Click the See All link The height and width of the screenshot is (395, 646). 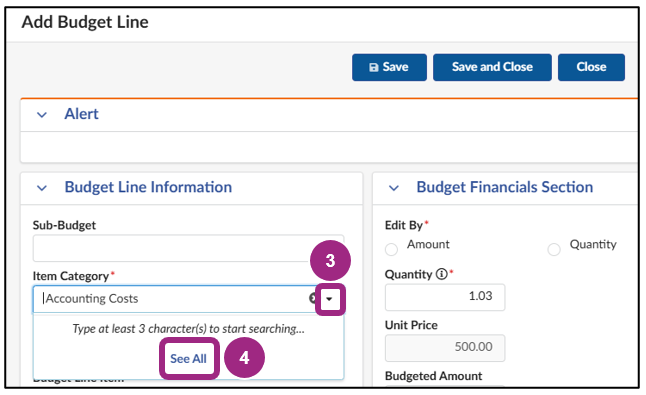188,359
